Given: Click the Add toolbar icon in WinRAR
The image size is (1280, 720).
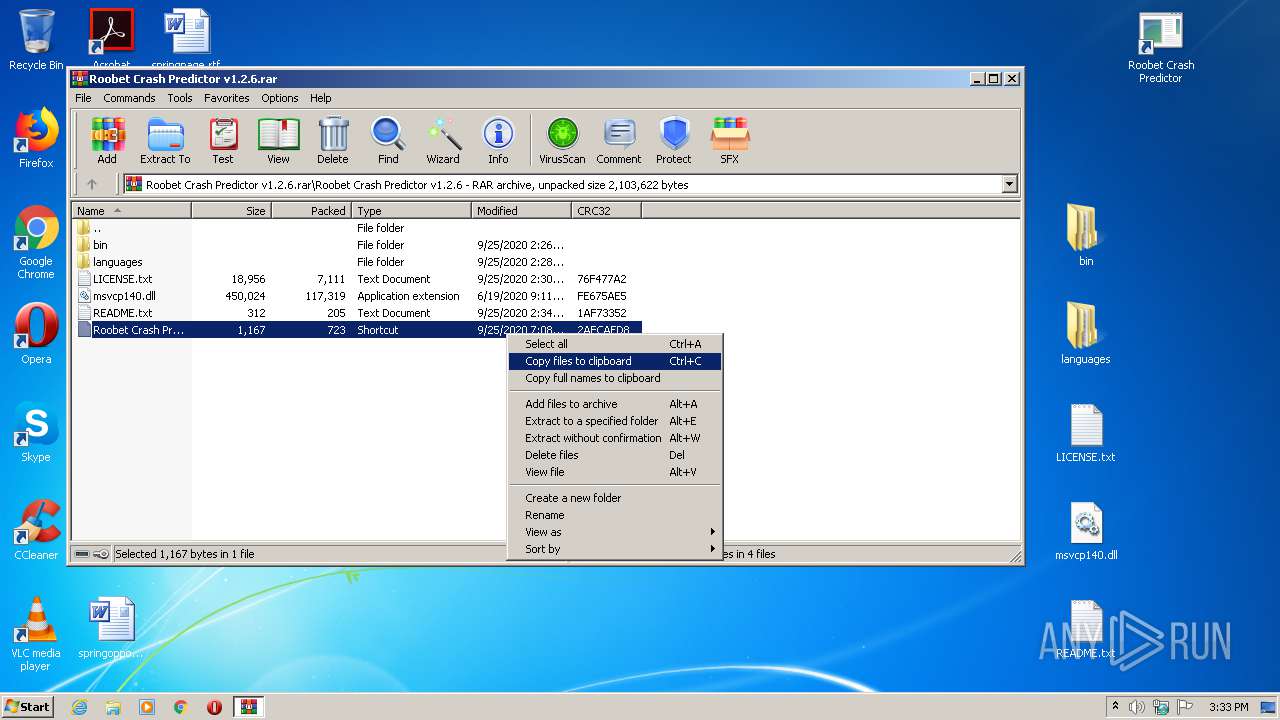Looking at the screenshot, I should 107,141.
